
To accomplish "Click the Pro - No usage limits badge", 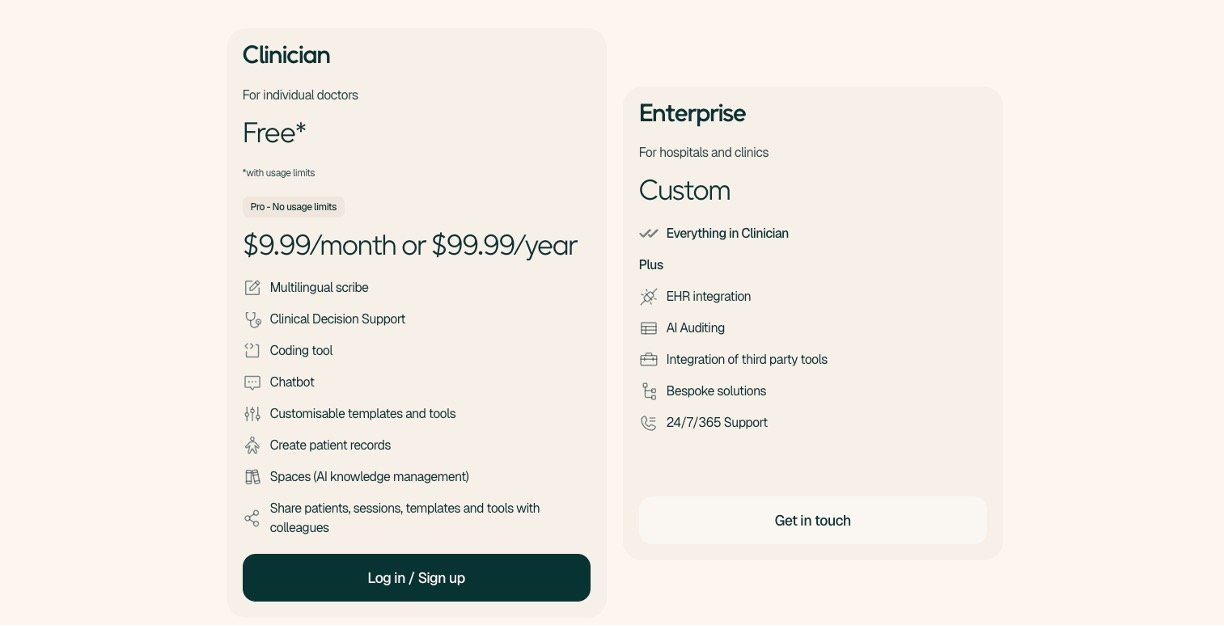I will pos(293,207).
